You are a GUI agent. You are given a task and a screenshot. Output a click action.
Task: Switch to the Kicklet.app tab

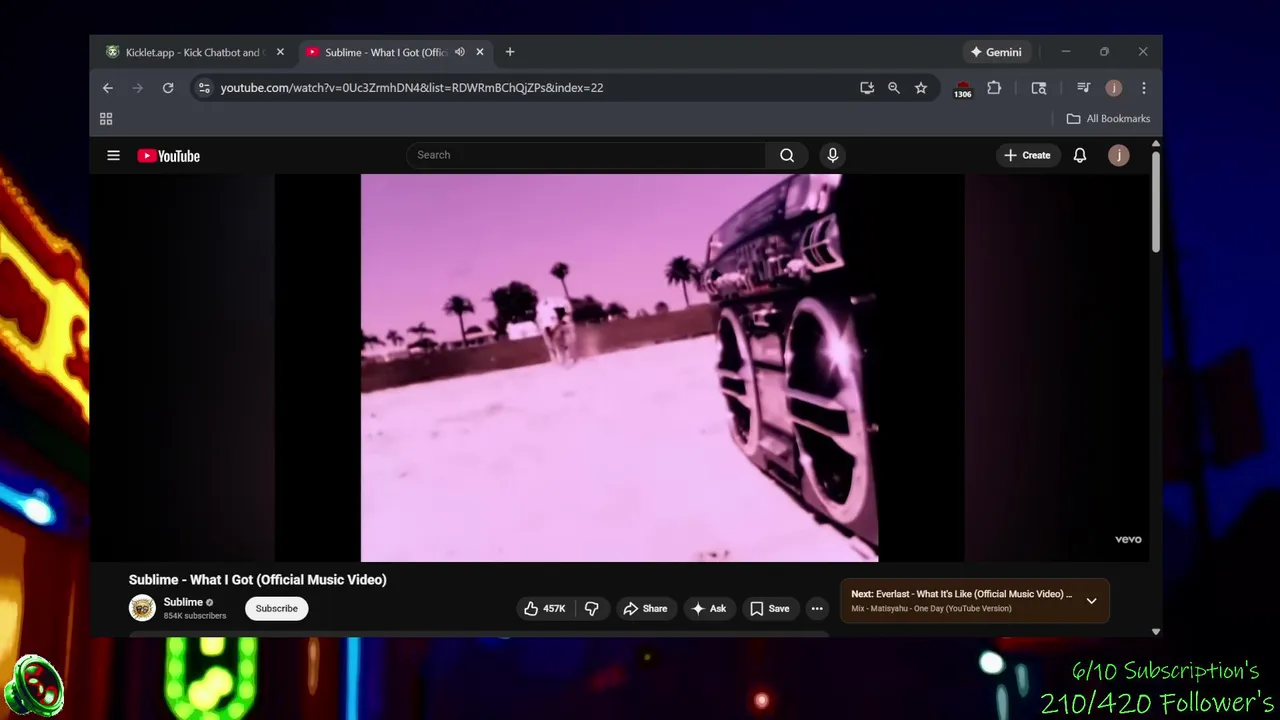click(195, 52)
